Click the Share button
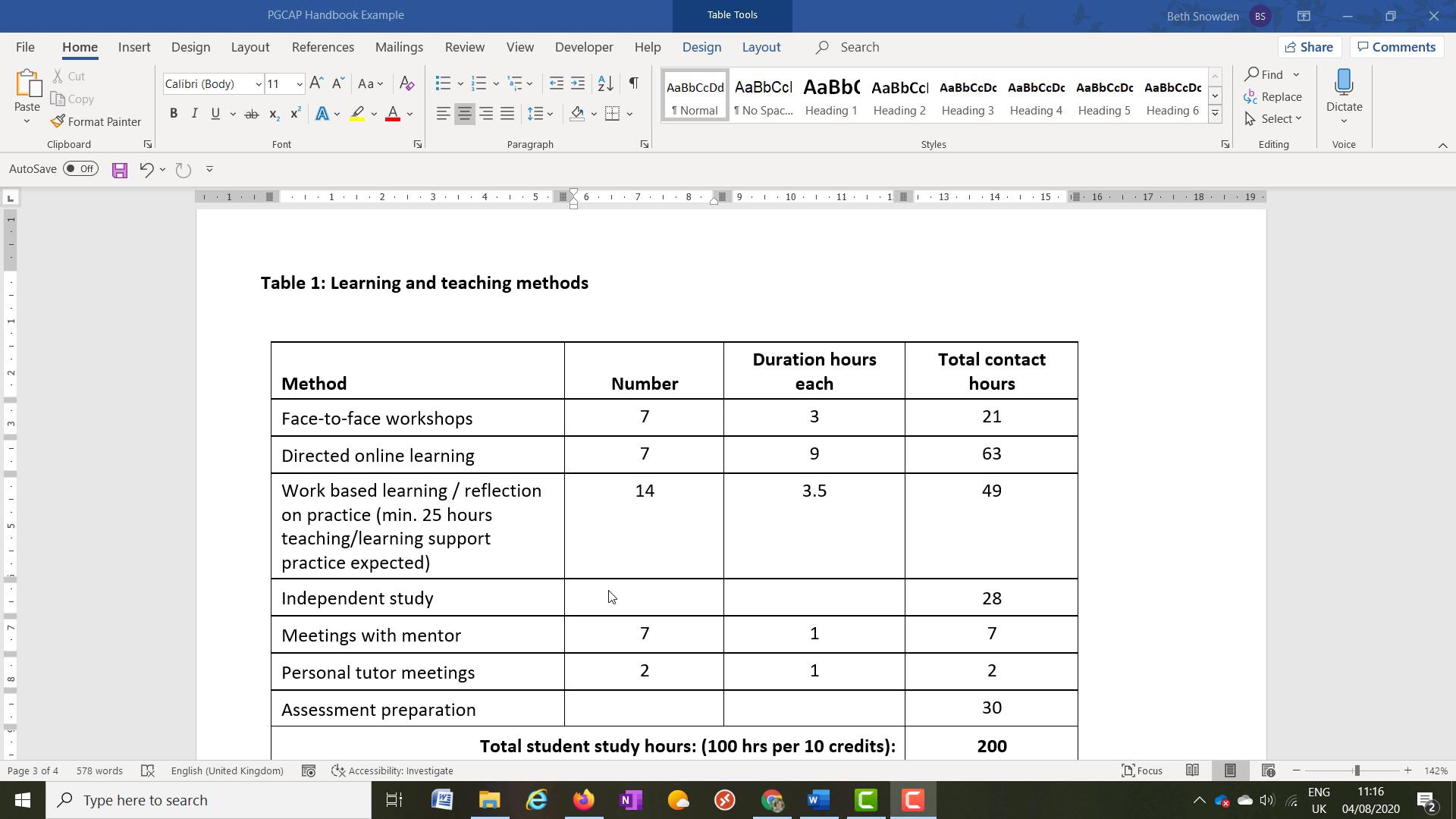The width and height of the screenshot is (1456, 819). [1310, 46]
